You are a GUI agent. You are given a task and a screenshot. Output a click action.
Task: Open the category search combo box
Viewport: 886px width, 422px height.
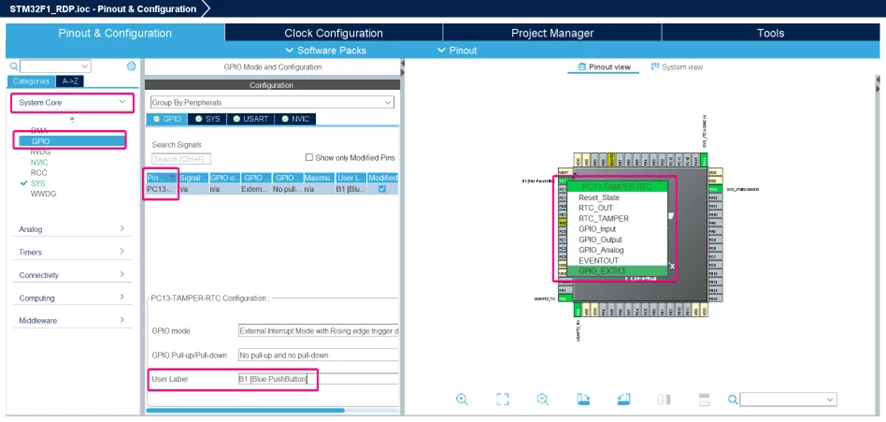point(55,67)
